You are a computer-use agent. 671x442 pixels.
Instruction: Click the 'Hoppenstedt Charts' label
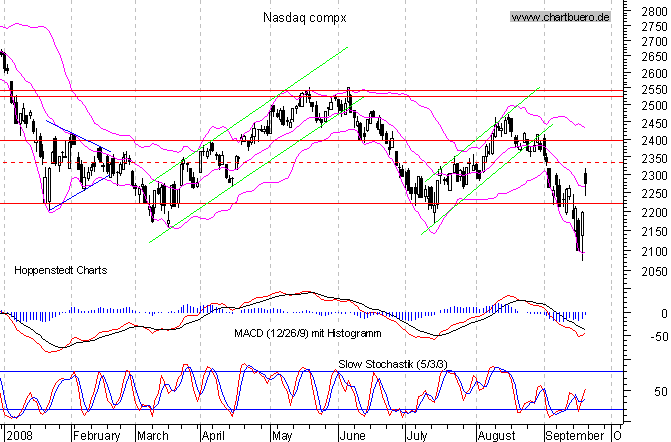coord(61,270)
